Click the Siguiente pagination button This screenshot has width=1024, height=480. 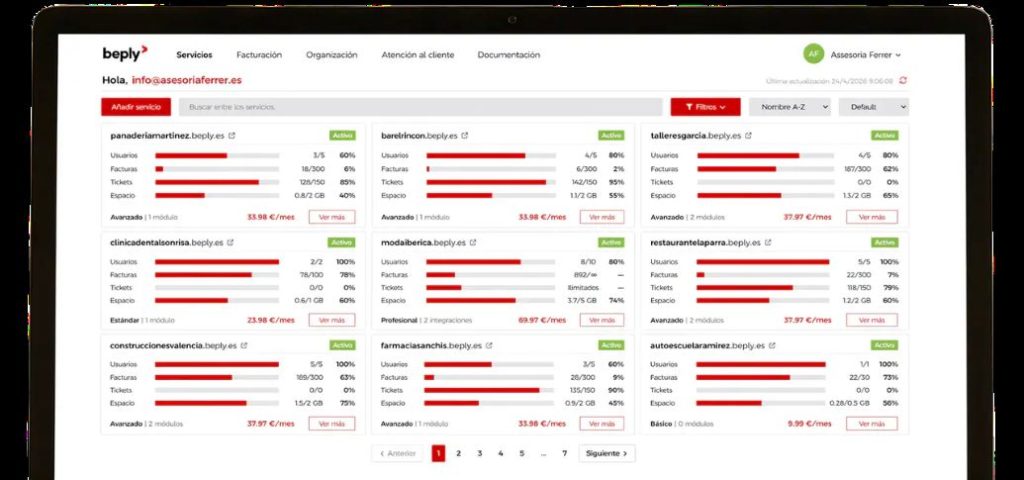click(607, 453)
